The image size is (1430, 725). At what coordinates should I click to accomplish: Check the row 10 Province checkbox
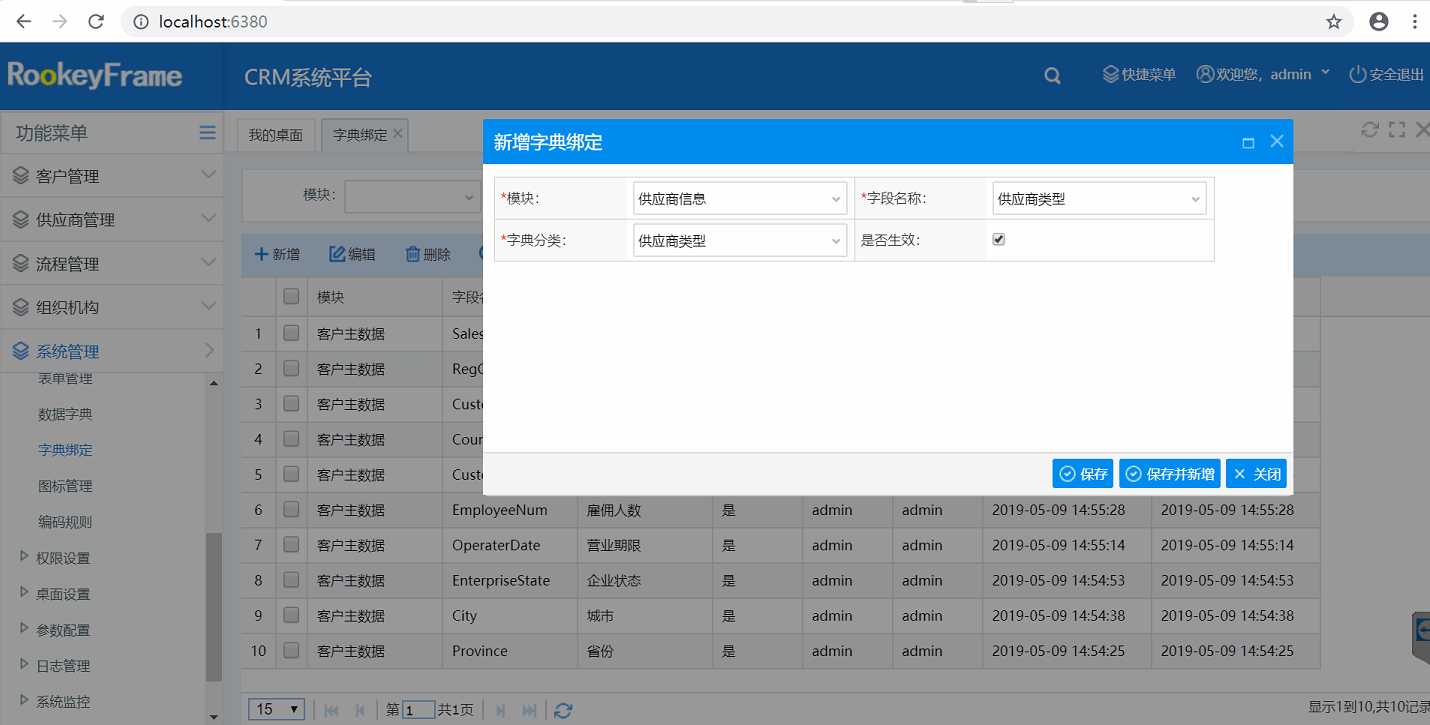[291, 650]
